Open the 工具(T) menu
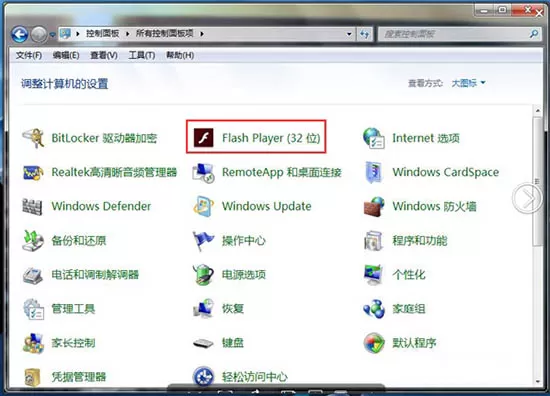This screenshot has height=396, width=550. (142, 55)
